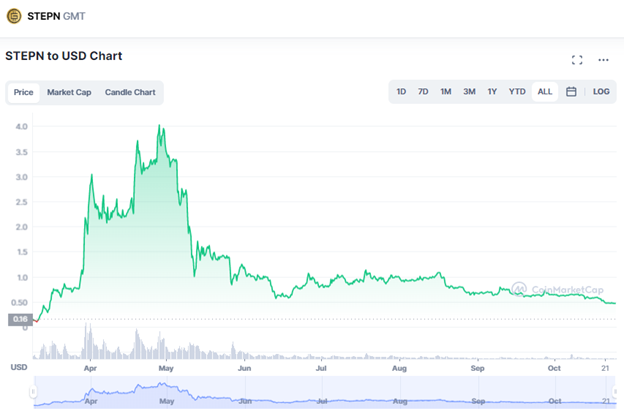The width and height of the screenshot is (624, 411).
Task: Click the Oct label on main x-axis
Action: tap(554, 368)
